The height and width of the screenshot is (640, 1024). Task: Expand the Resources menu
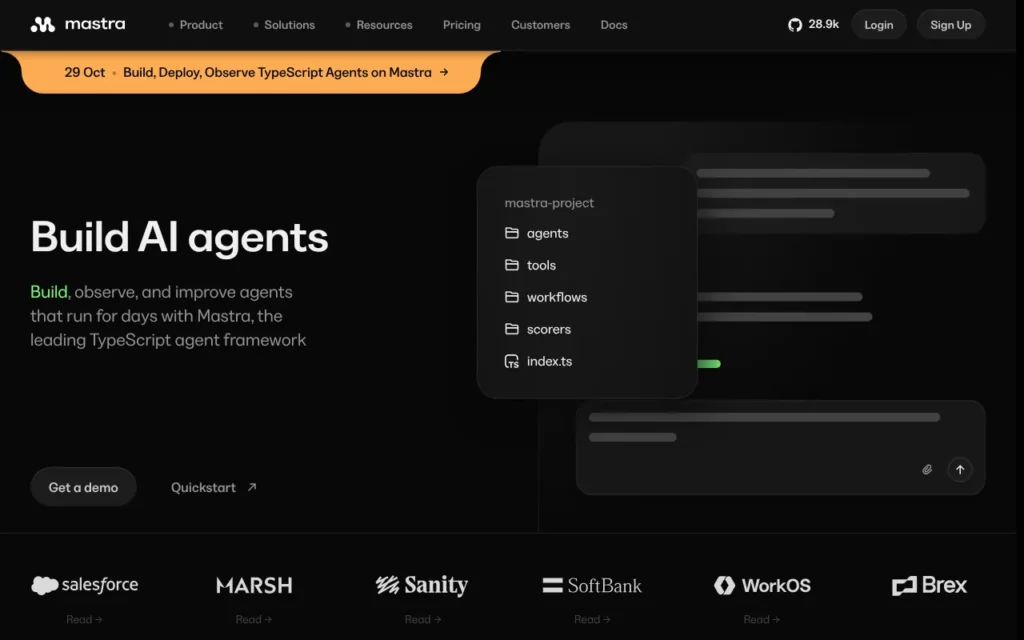click(379, 25)
